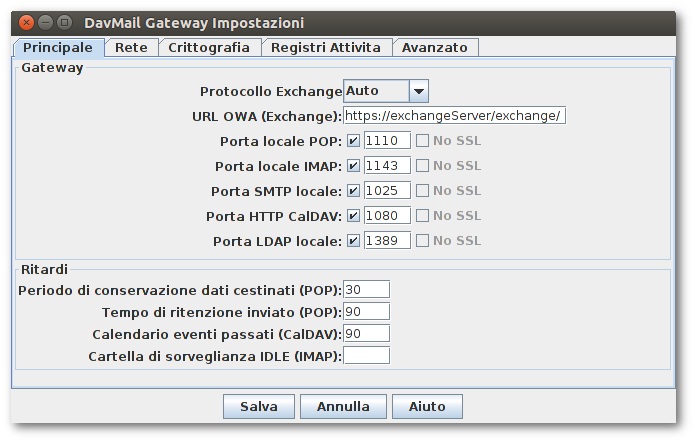Select the Periodo di conservazione dati cestinati field
Screen dimensions: 695x442
point(366,289)
